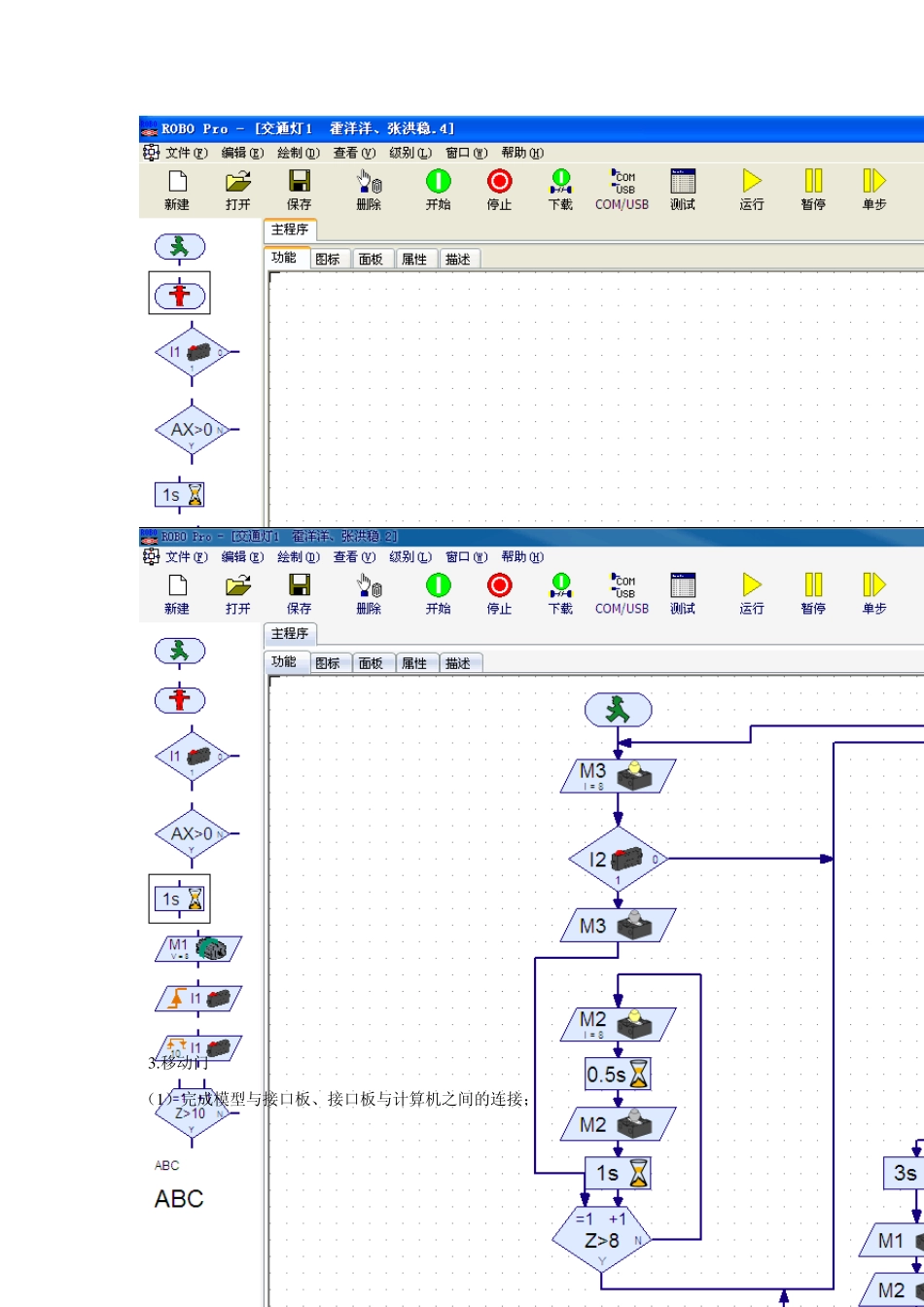Switch to 主程序 tab in upper window
The height and width of the screenshot is (1307, 924).
tap(290, 230)
